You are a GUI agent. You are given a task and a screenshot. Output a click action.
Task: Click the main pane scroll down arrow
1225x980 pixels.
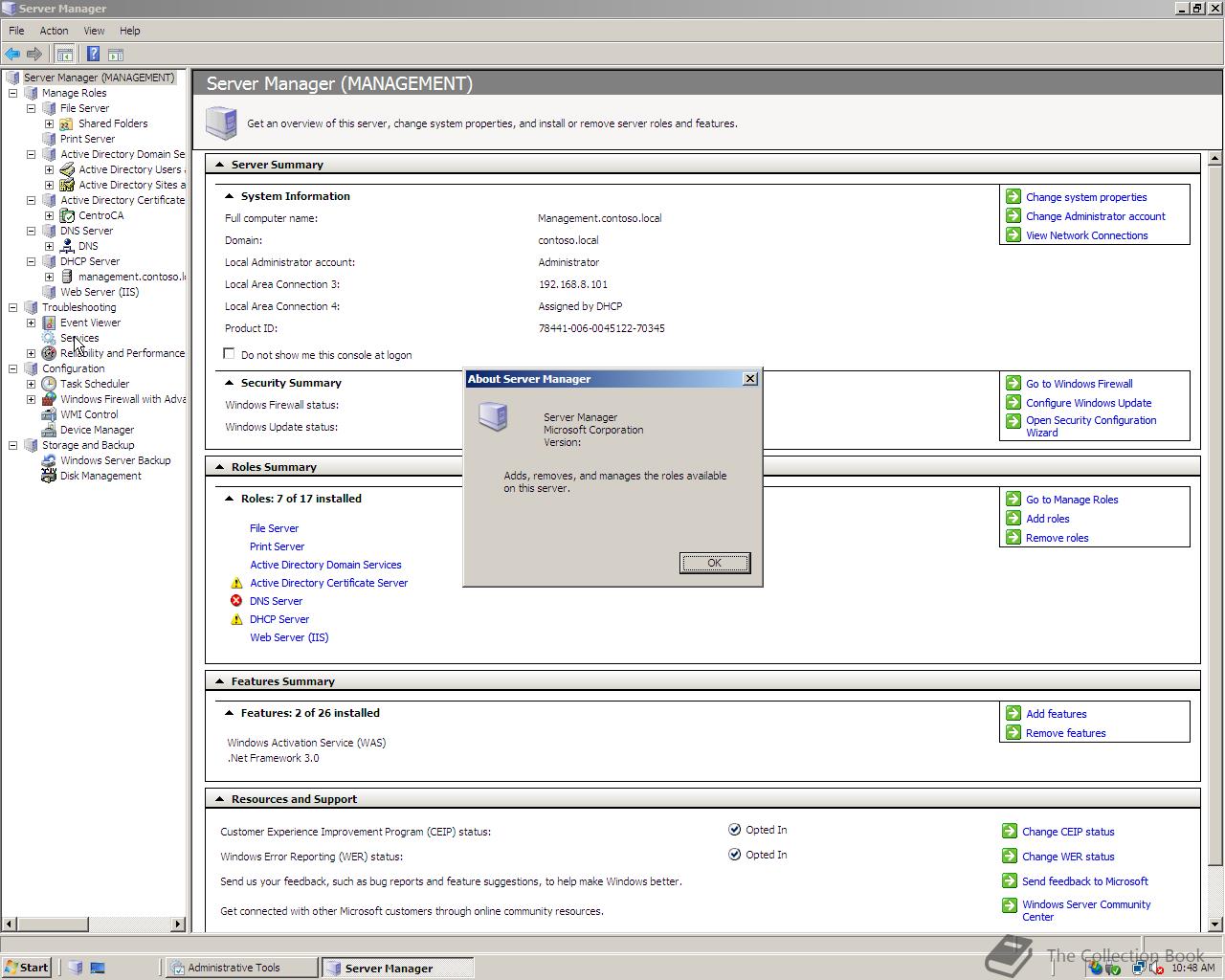tap(1215, 924)
